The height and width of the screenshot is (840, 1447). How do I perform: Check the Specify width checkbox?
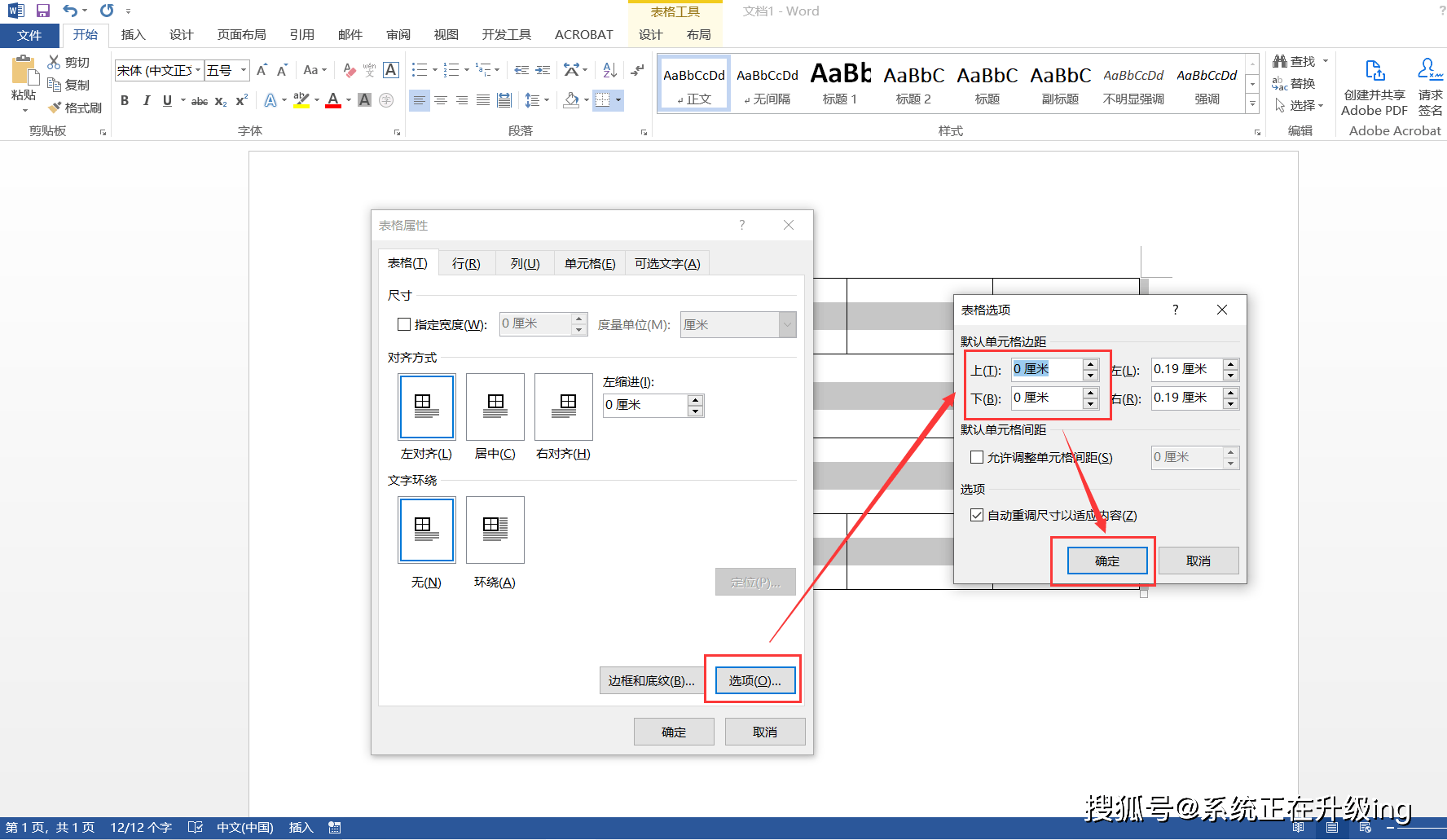pyautogui.click(x=404, y=324)
